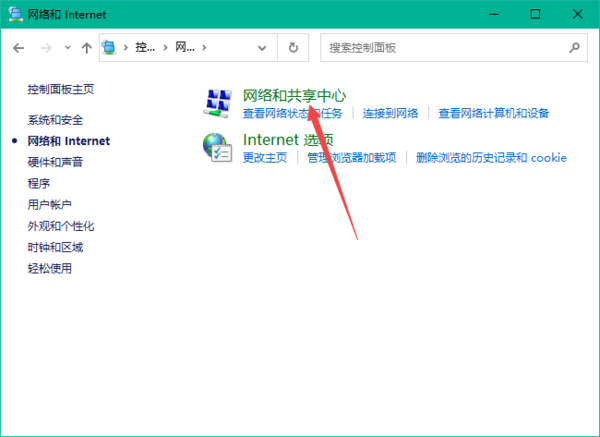Open 网络和共享中心 heading link
Image resolution: width=600 pixels, height=437 pixels.
(294, 95)
